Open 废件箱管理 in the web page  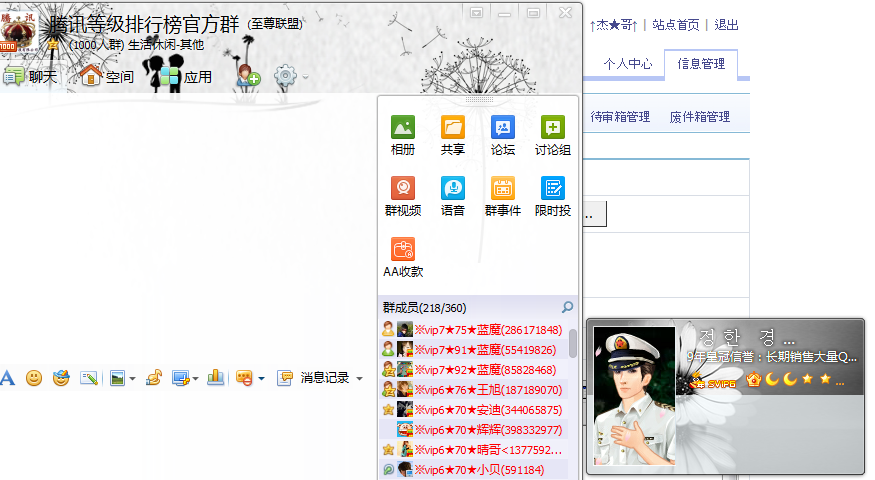pos(700,117)
